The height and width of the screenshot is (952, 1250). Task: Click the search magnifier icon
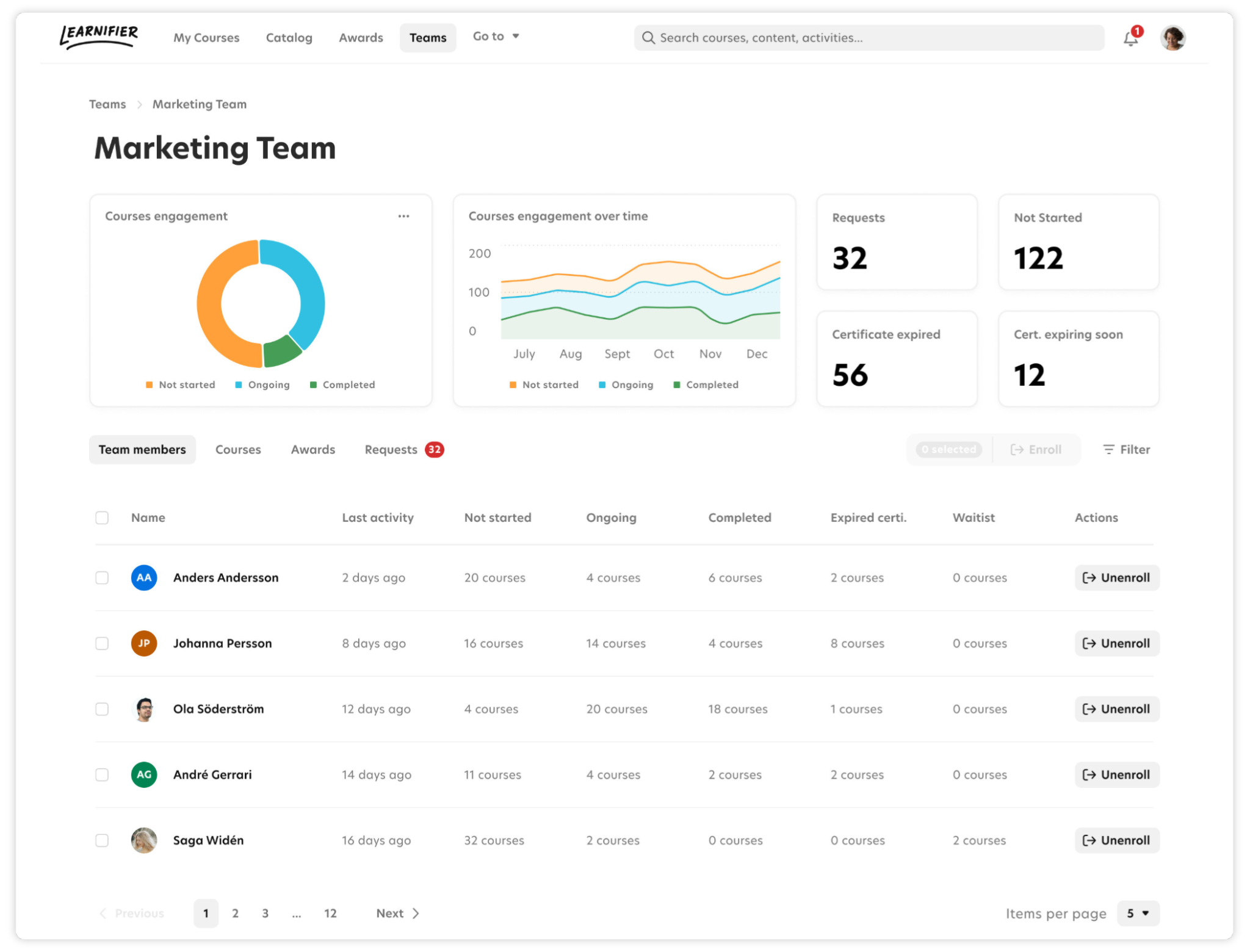click(x=648, y=38)
